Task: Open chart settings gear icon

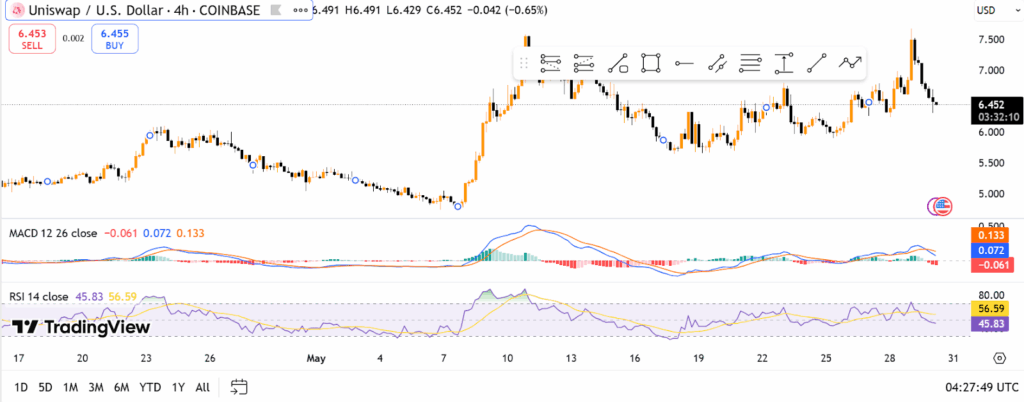Action: (x=999, y=358)
